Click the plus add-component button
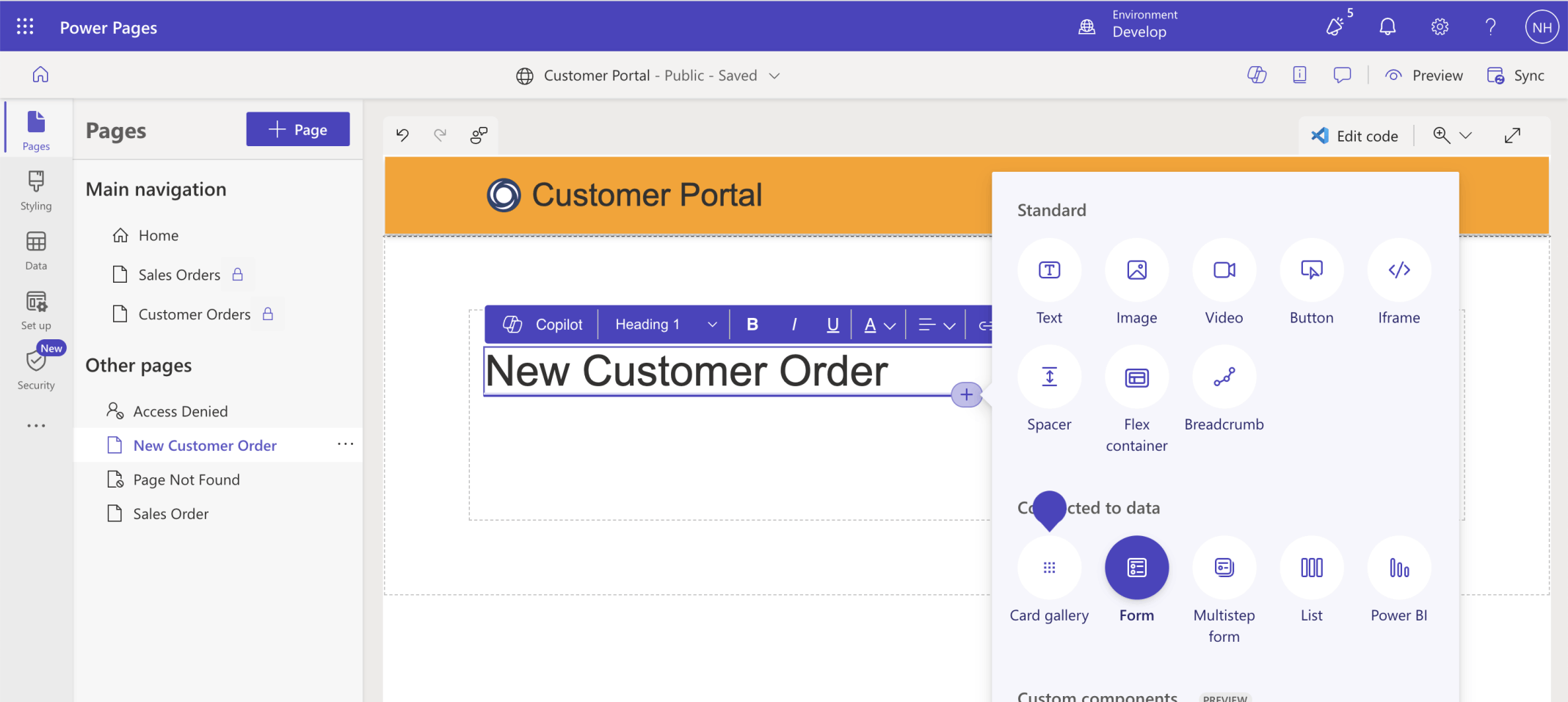The height and width of the screenshot is (702, 1568). click(x=966, y=395)
